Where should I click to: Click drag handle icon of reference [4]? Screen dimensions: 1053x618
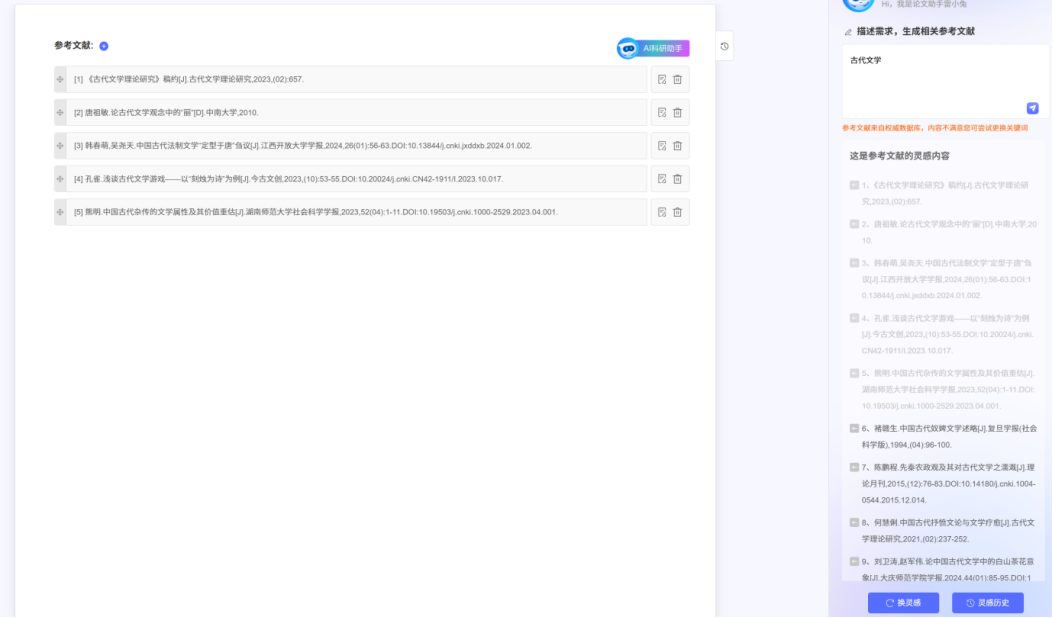pos(60,179)
